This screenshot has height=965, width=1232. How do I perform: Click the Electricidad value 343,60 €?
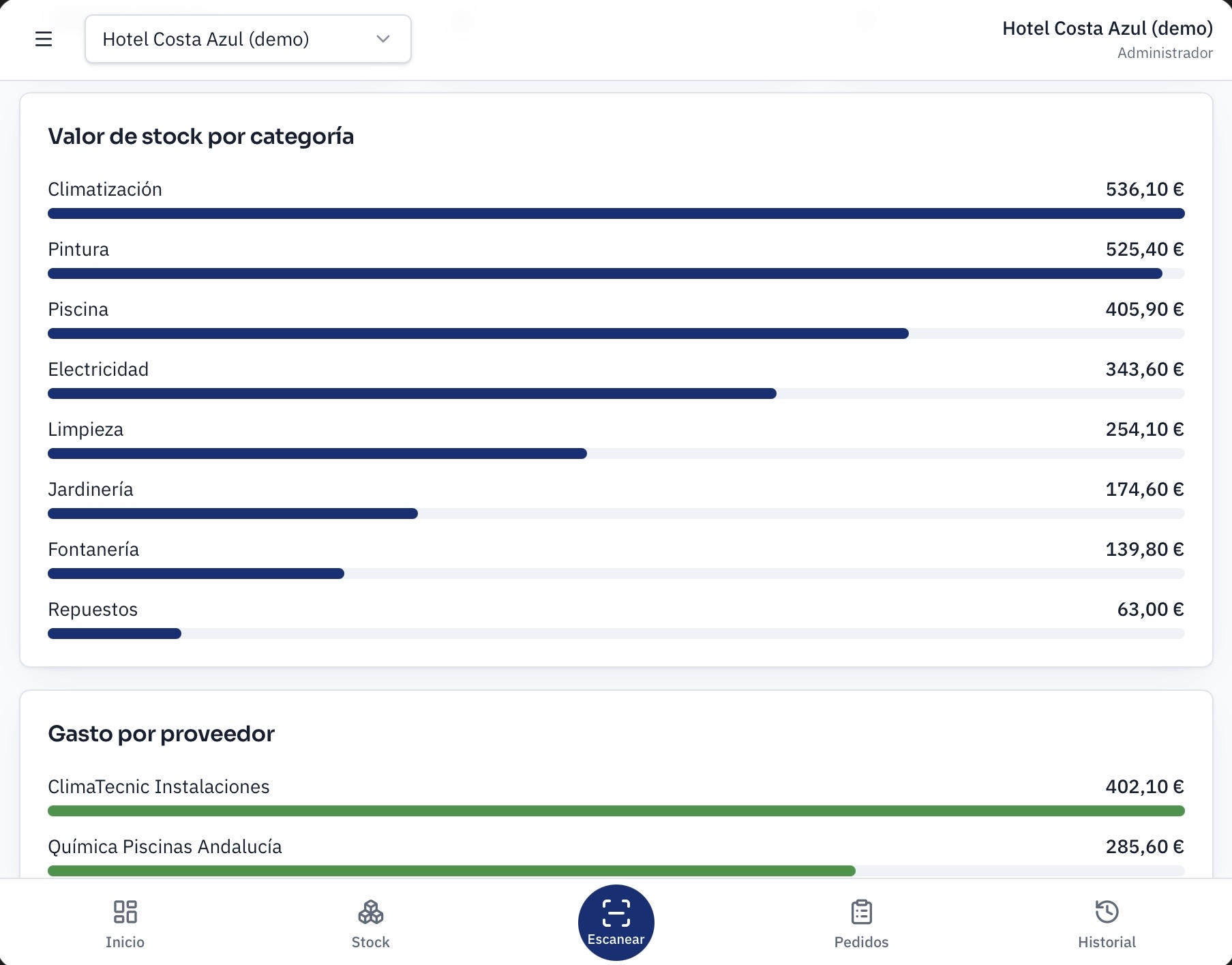pyautogui.click(x=1145, y=370)
